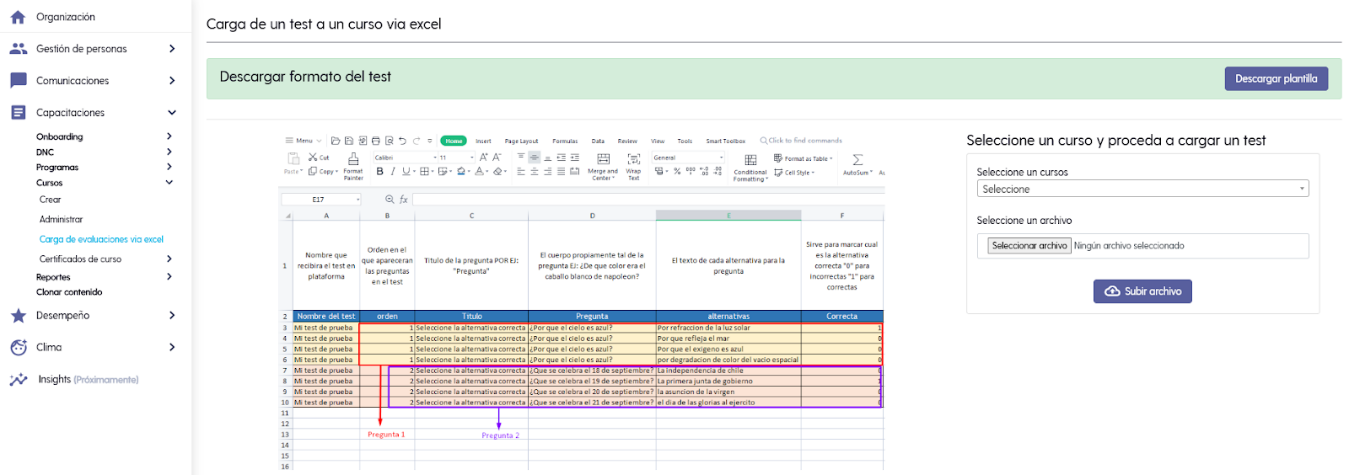
Task: Select Carga de evaluaciones via excel
Action: click(101, 239)
